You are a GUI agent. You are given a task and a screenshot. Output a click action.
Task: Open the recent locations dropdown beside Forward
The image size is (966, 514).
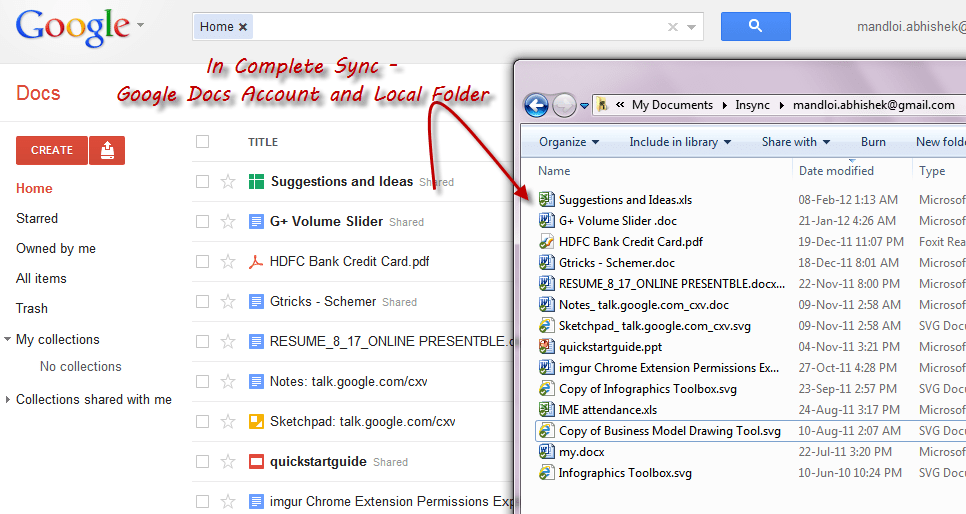pos(585,106)
